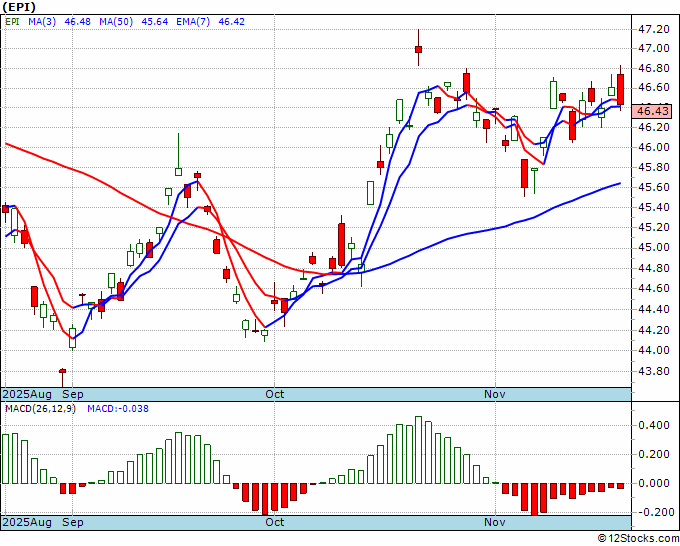Click the Oct marker on price chart axis

[x=275, y=394]
